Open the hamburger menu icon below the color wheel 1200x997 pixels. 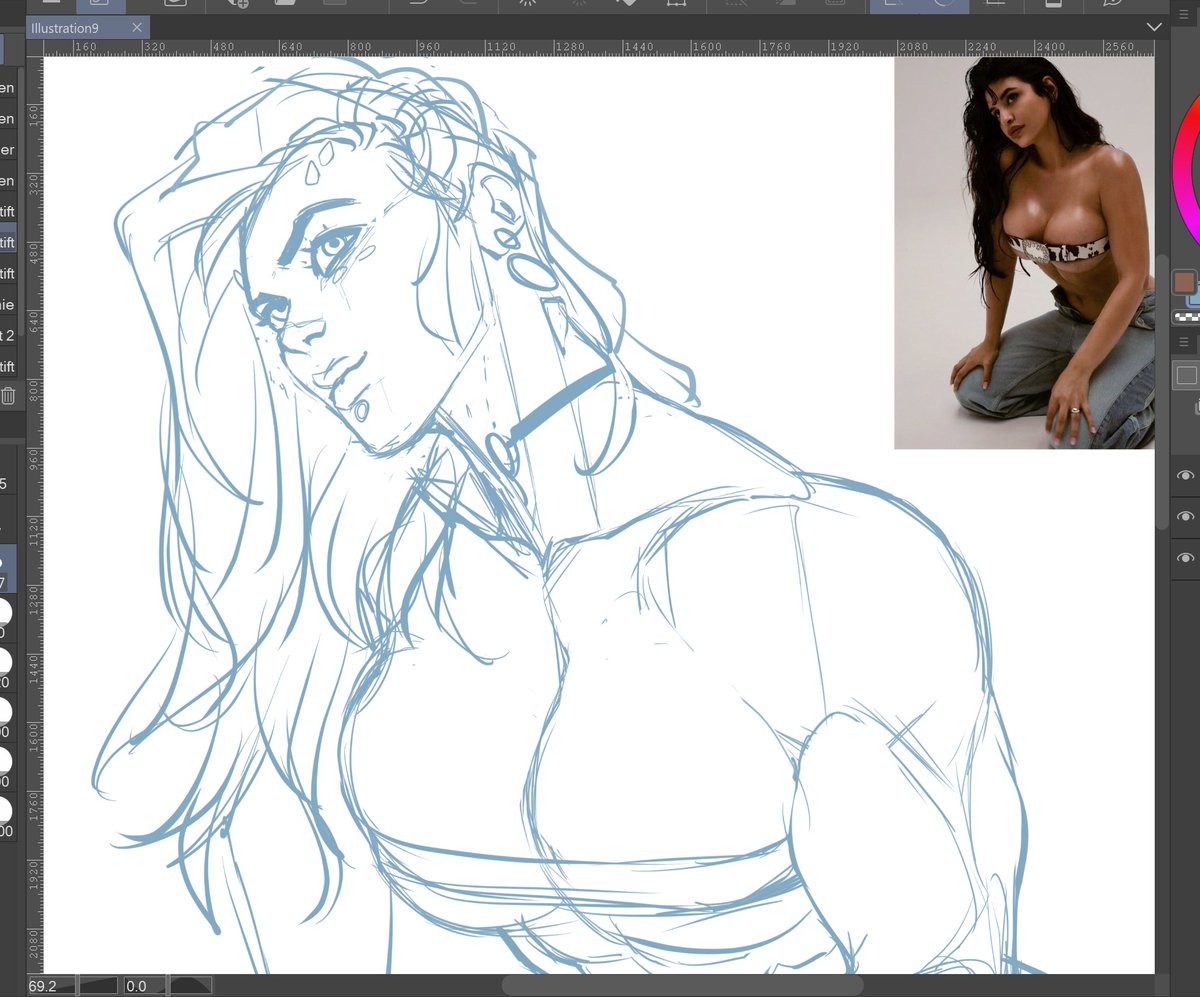(1183, 342)
